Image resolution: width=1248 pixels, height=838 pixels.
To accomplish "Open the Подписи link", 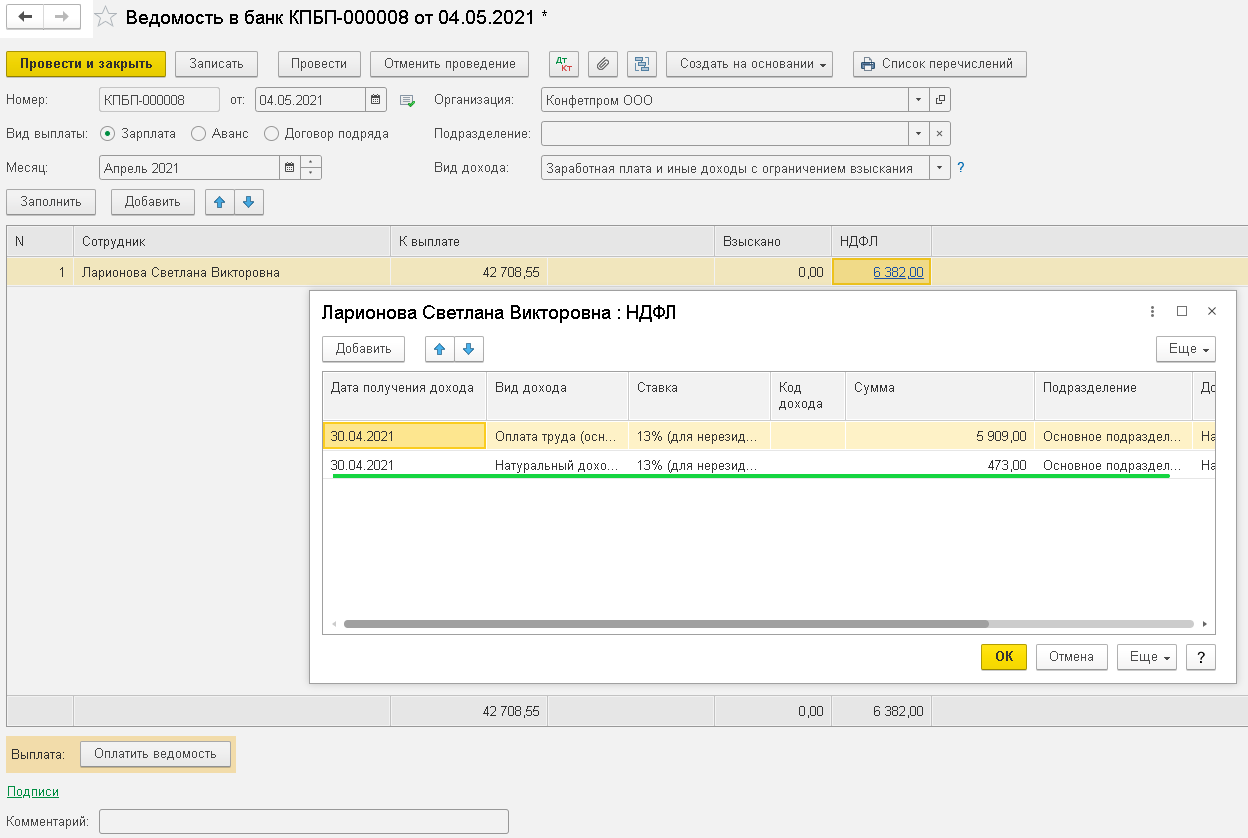I will 33,791.
